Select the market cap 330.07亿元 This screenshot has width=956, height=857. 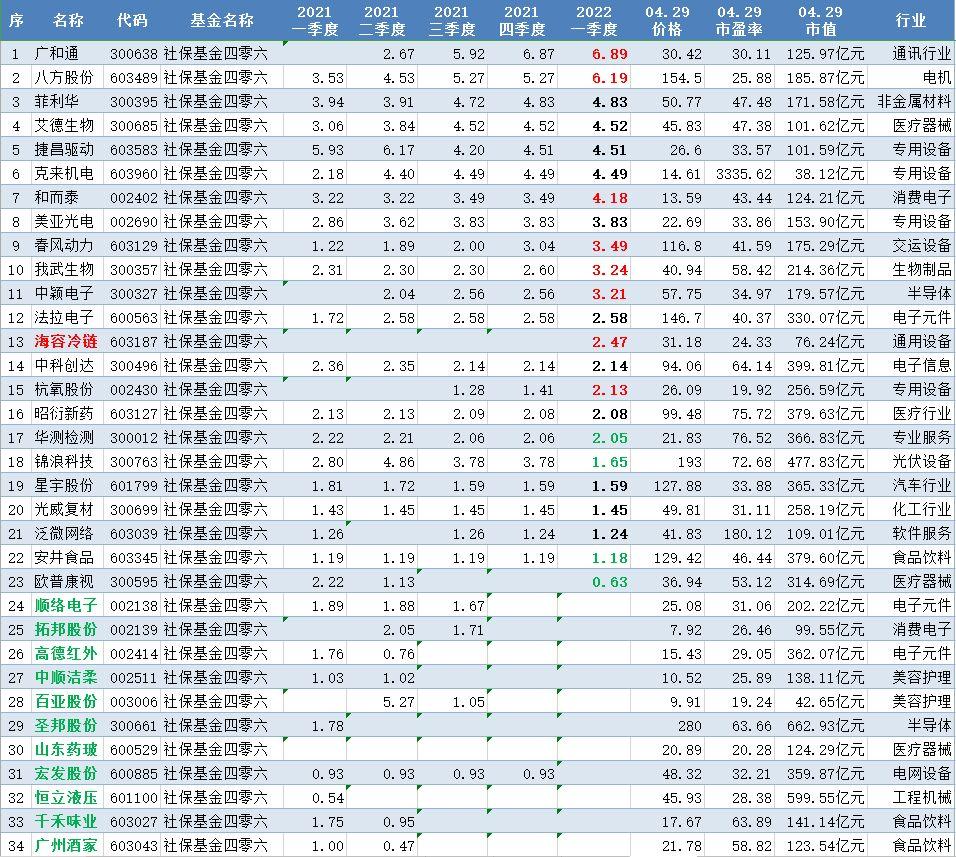pyautogui.click(x=826, y=318)
